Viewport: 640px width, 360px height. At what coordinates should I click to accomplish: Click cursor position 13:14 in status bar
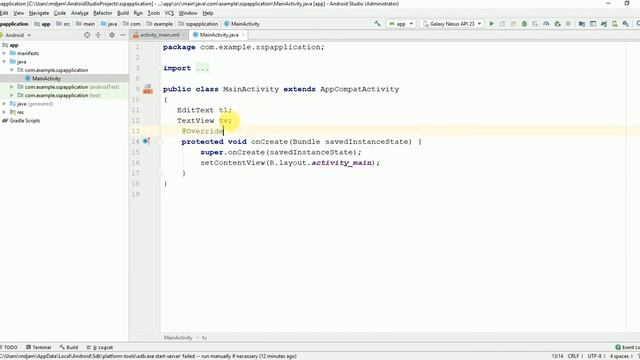[557, 356]
